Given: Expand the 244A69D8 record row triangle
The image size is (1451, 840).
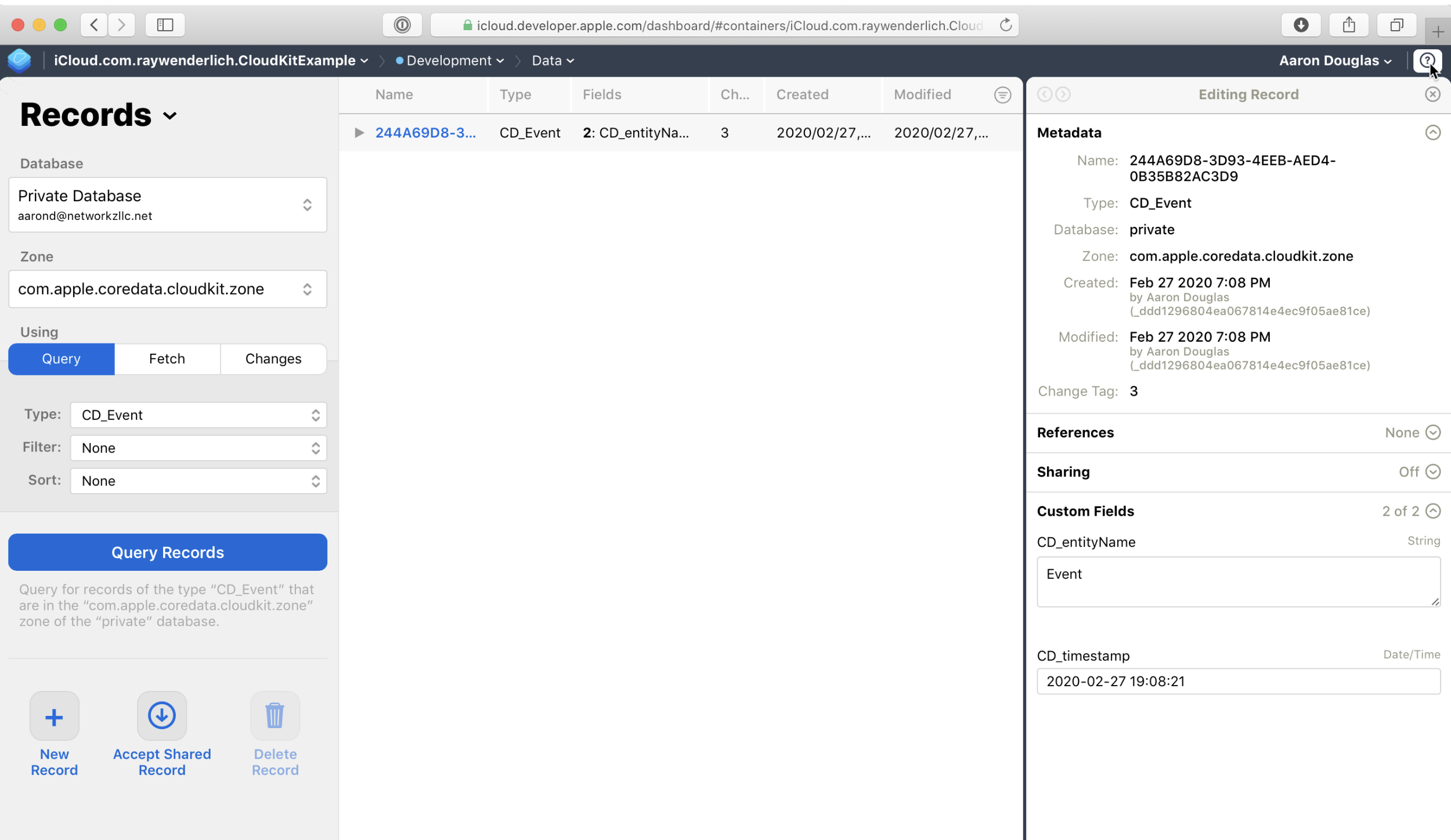Looking at the screenshot, I should point(359,133).
